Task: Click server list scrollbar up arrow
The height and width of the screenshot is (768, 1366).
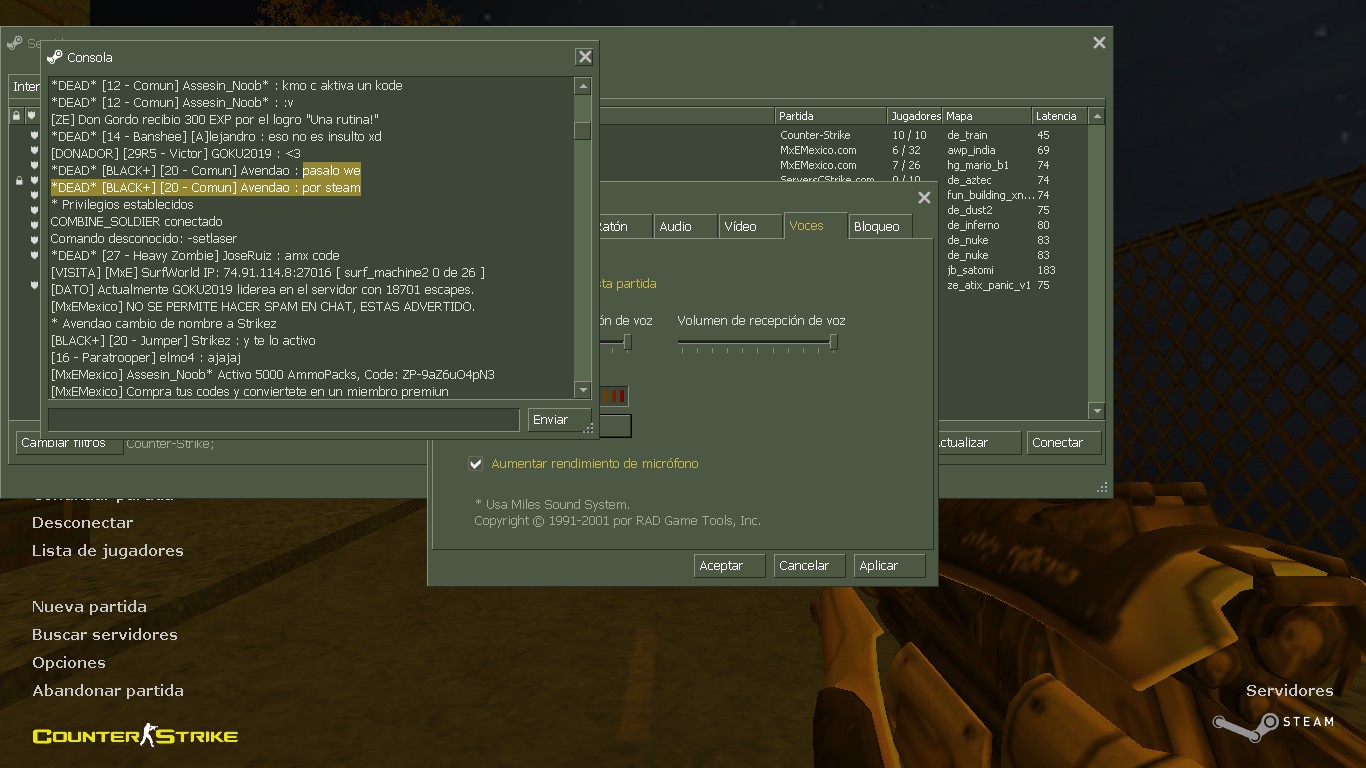Action: pos(1097,116)
